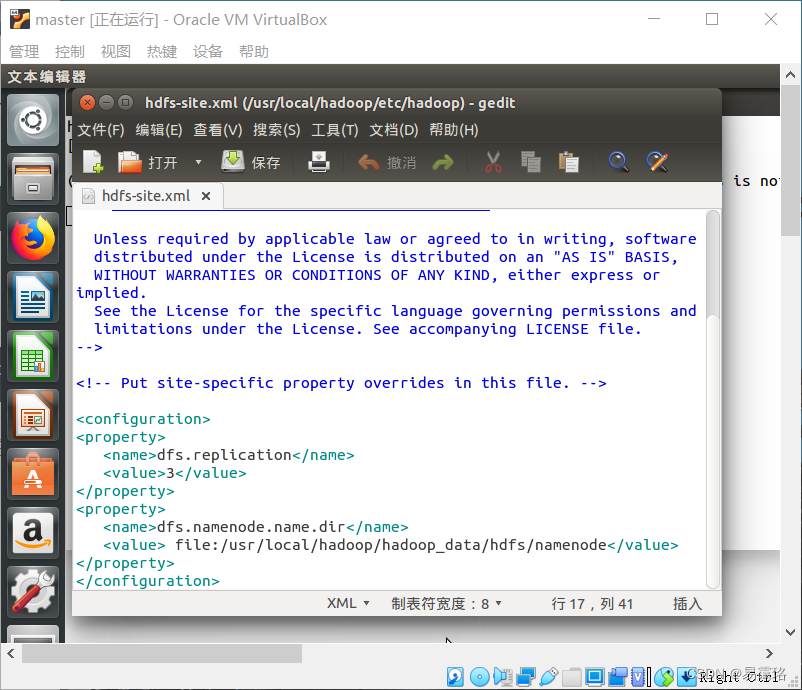
Task: Click the Open file folder icon
Action: [130, 162]
